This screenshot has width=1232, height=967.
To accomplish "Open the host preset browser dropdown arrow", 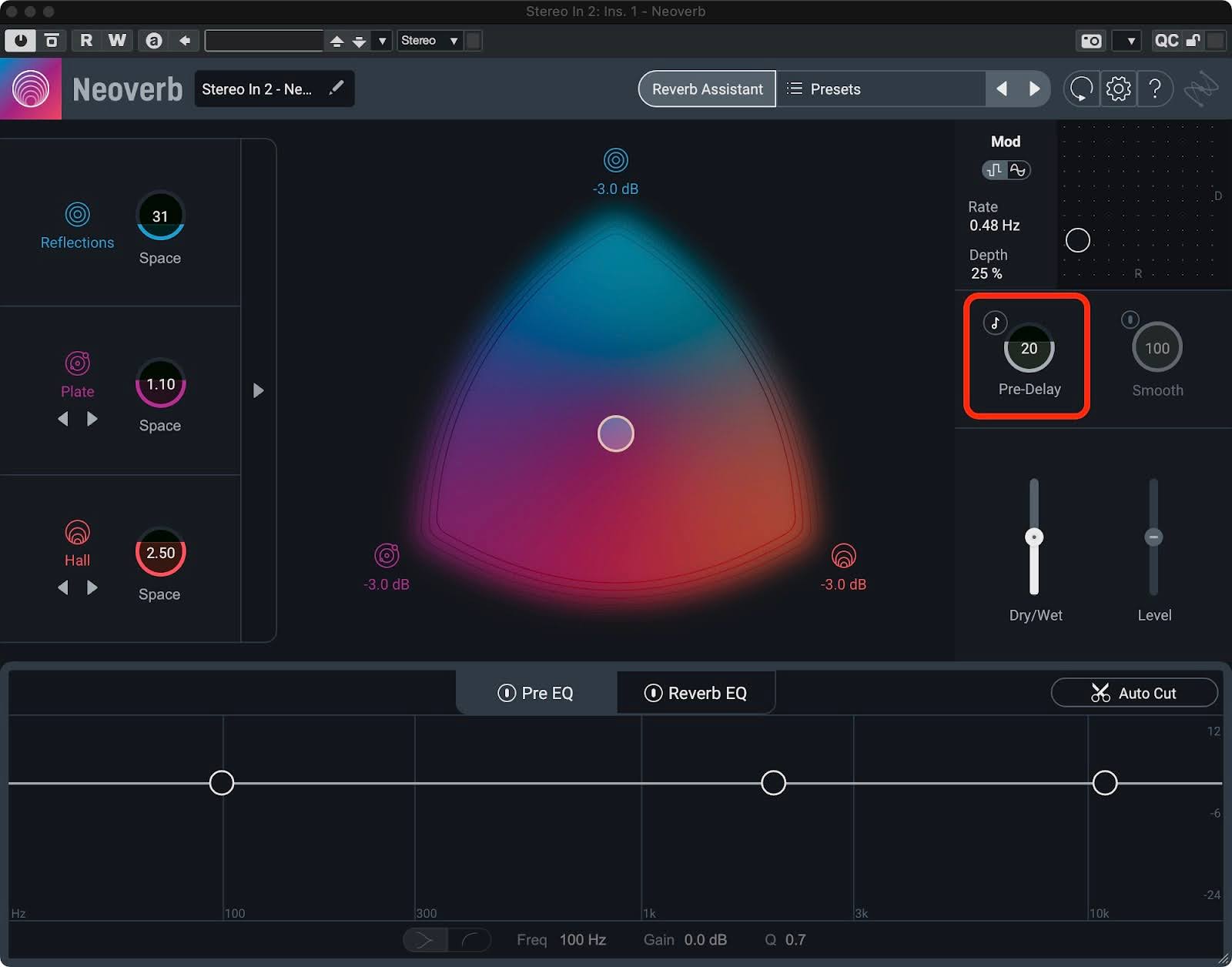I will pyautogui.click(x=381, y=41).
